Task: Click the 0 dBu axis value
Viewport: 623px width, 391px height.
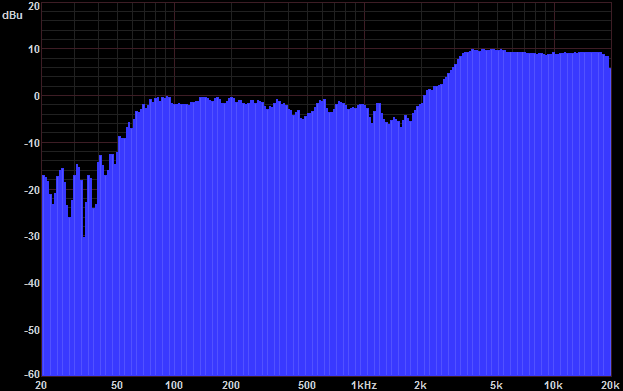Action: [x=37, y=96]
